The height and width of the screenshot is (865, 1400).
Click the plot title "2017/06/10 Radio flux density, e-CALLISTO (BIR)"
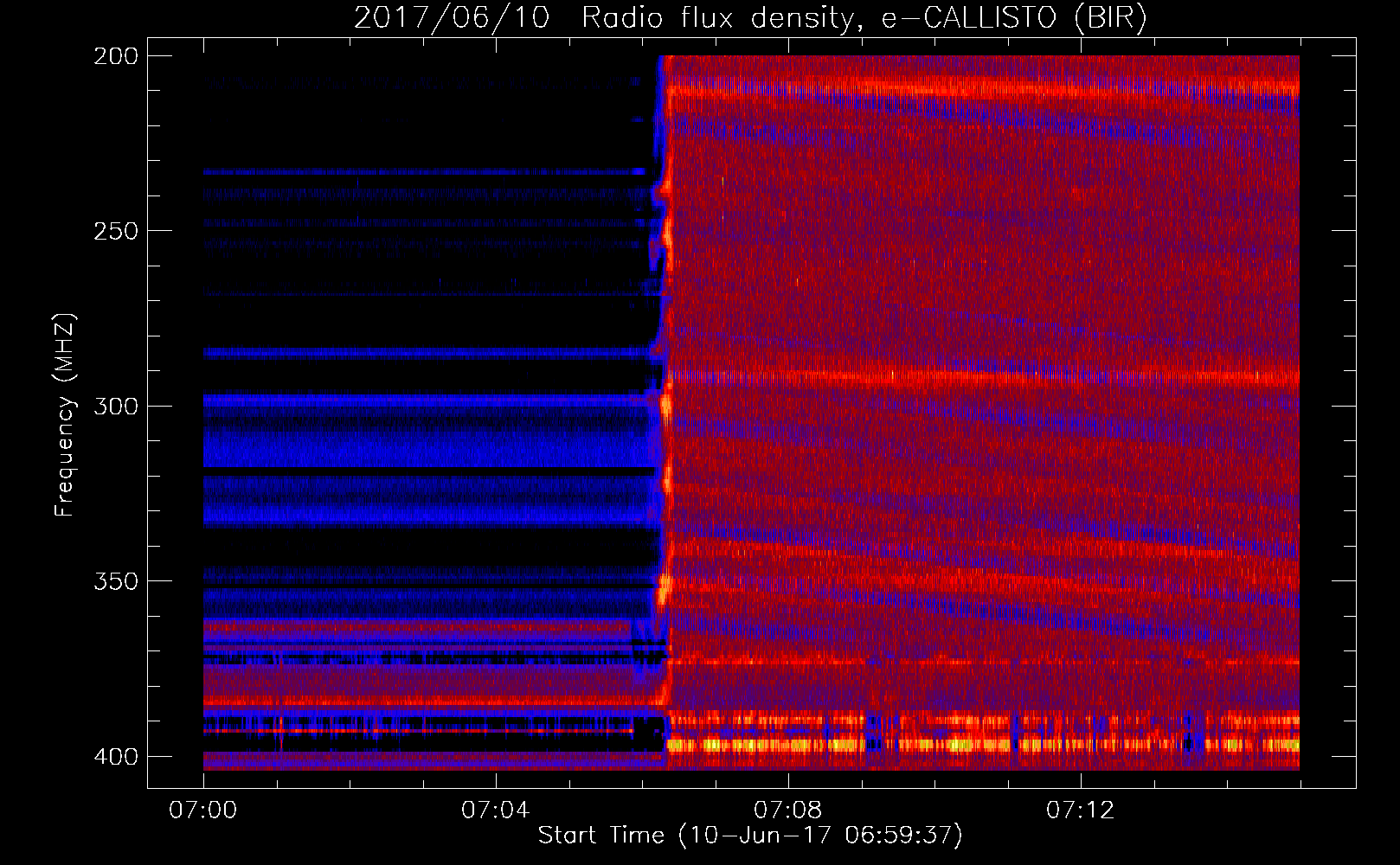(x=750, y=18)
